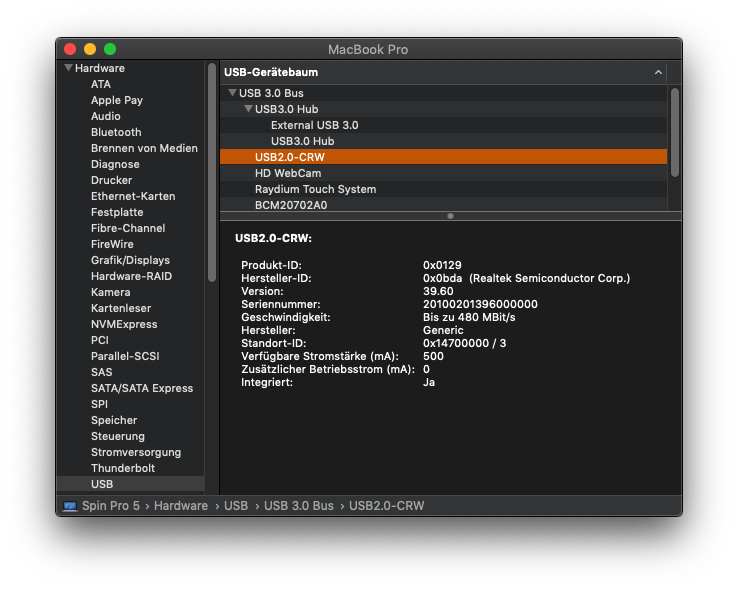The height and width of the screenshot is (590, 738).
Task: Click the device tree vertical scrollbar
Action: [675, 132]
